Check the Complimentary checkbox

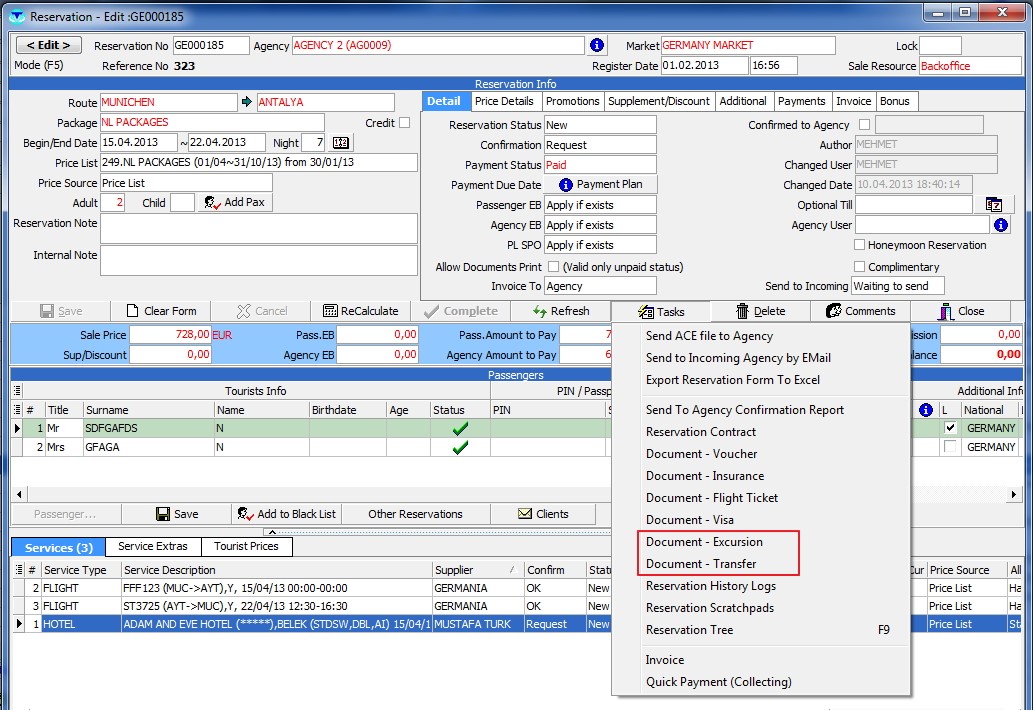tap(860, 267)
